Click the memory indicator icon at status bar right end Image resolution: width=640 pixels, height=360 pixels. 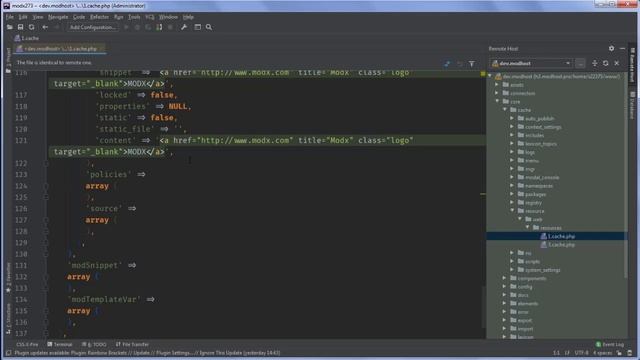coord(630,353)
